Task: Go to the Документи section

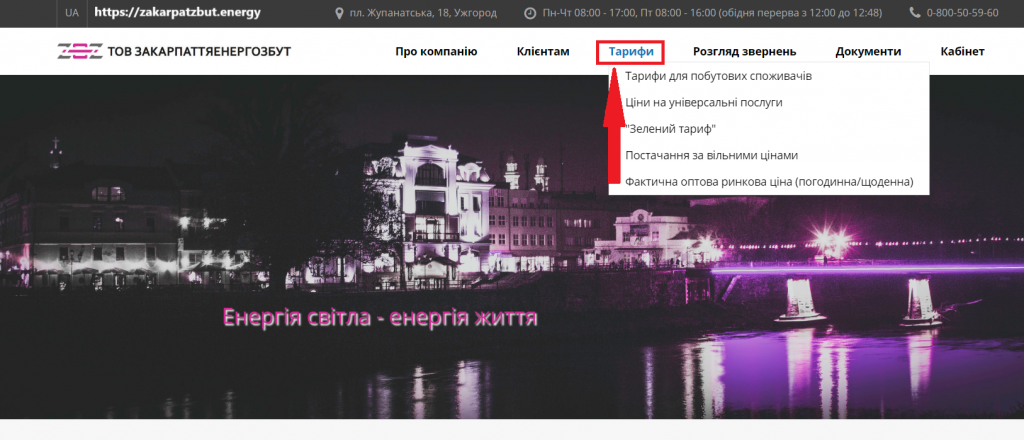Action: click(x=868, y=51)
